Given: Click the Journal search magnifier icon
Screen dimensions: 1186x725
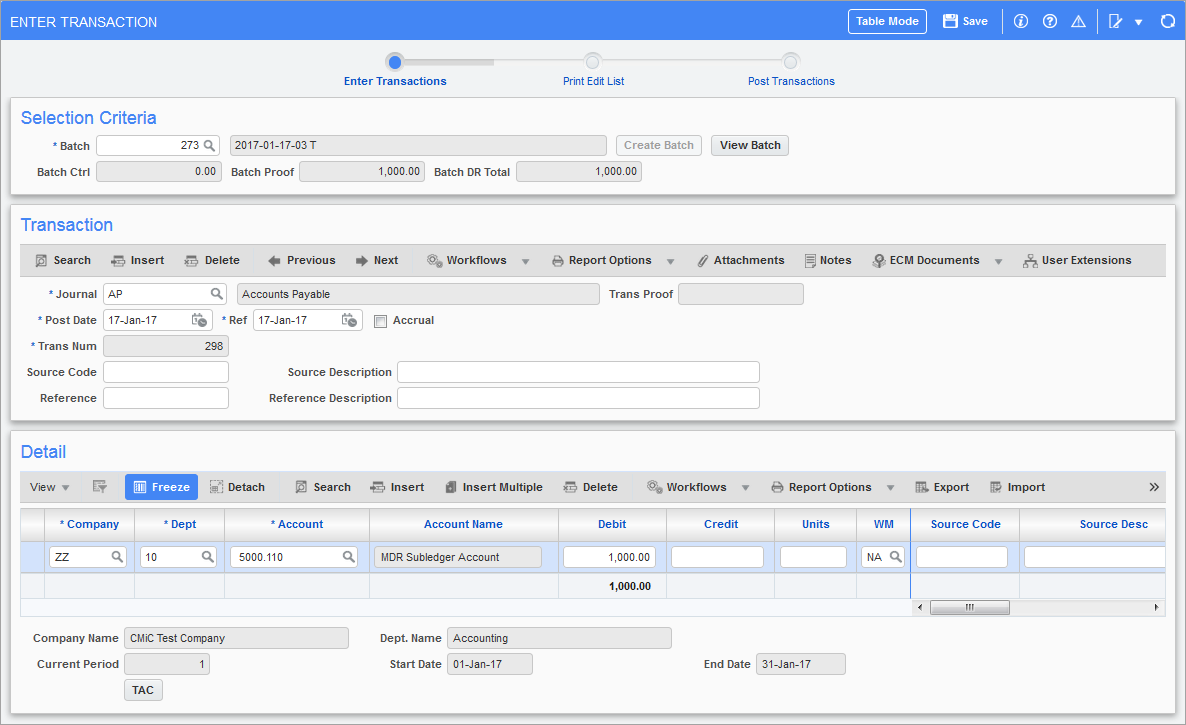Looking at the screenshot, I should point(216,294).
